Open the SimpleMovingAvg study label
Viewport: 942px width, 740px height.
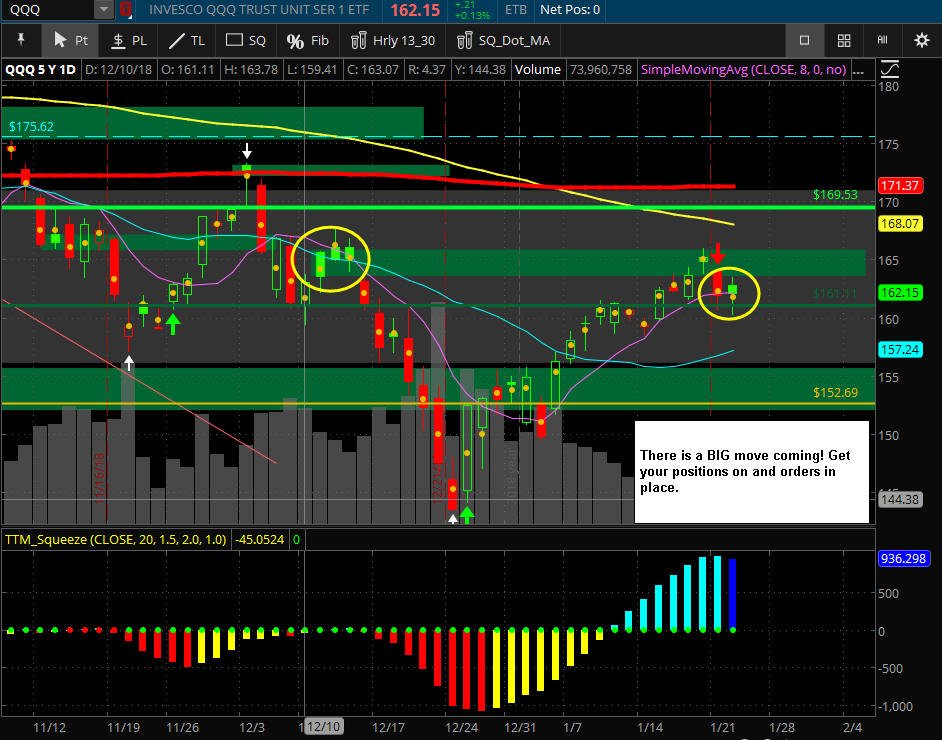pos(744,70)
